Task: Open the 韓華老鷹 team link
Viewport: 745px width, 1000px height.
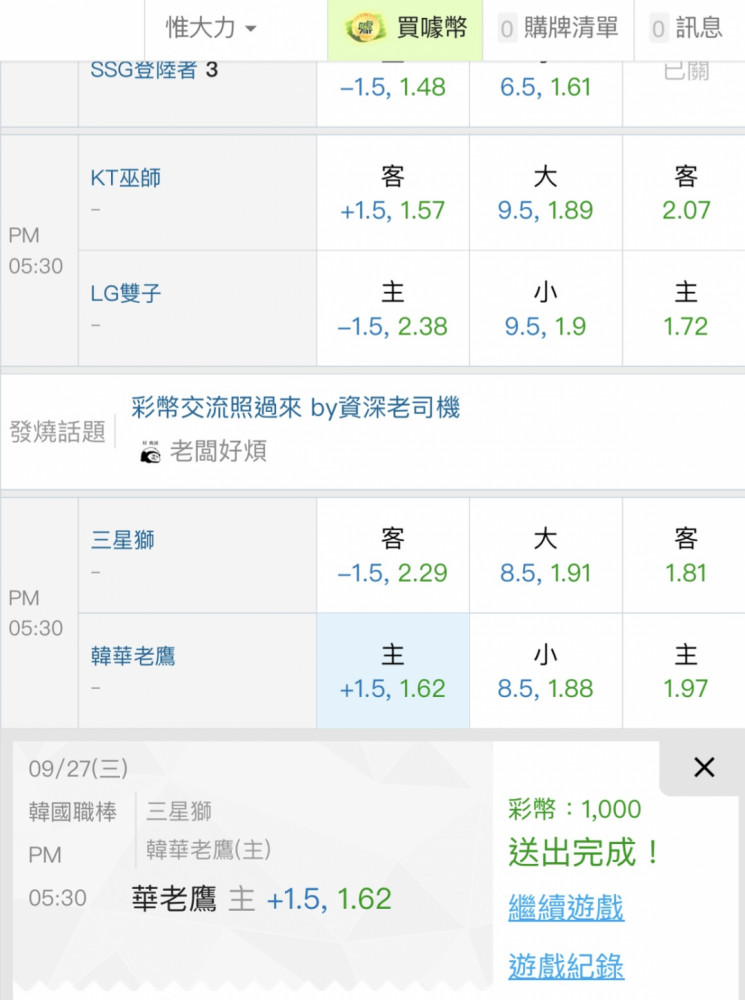Action: click(133, 656)
